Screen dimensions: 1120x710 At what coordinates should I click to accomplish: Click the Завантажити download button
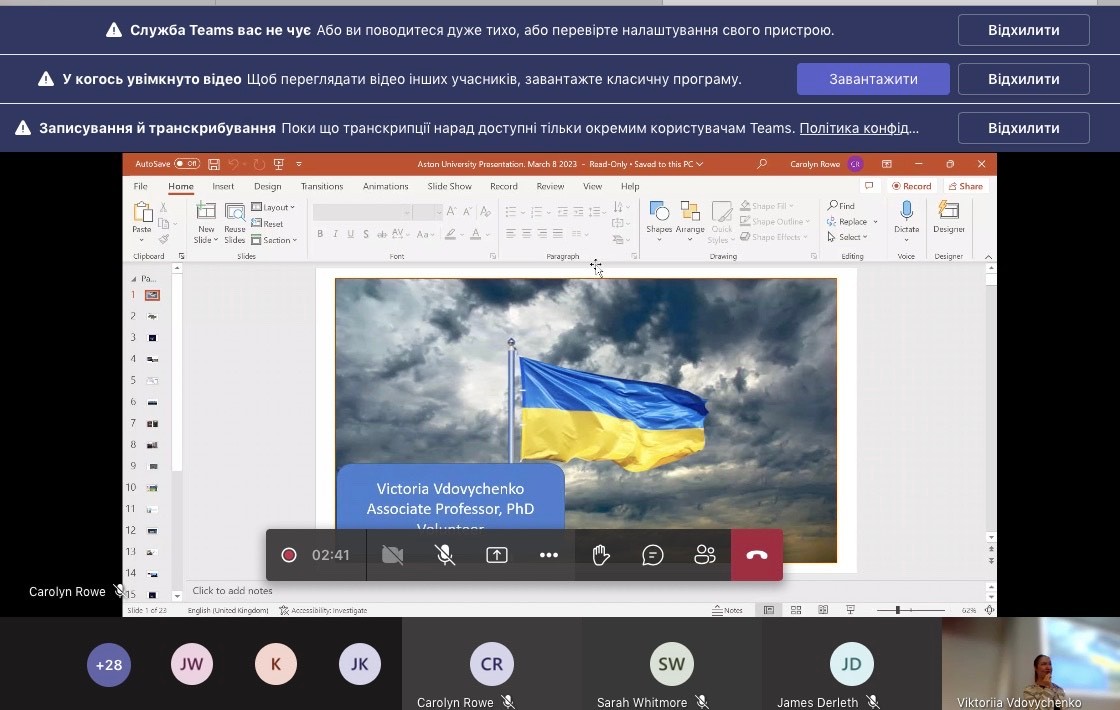coord(873,79)
